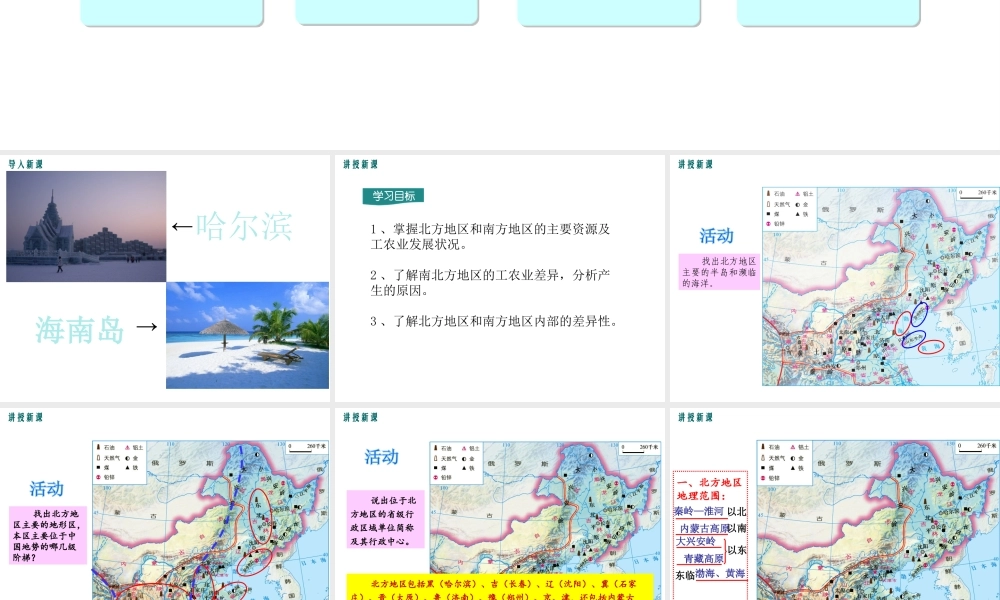
Task: Click the map on the 地理范围 slide
Action: pos(878,520)
